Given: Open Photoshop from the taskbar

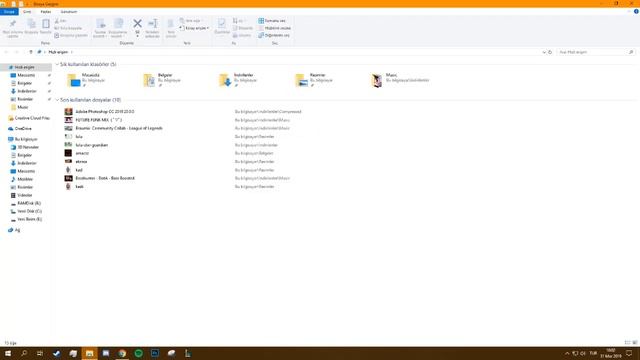Looking at the screenshot, I should (155, 353).
